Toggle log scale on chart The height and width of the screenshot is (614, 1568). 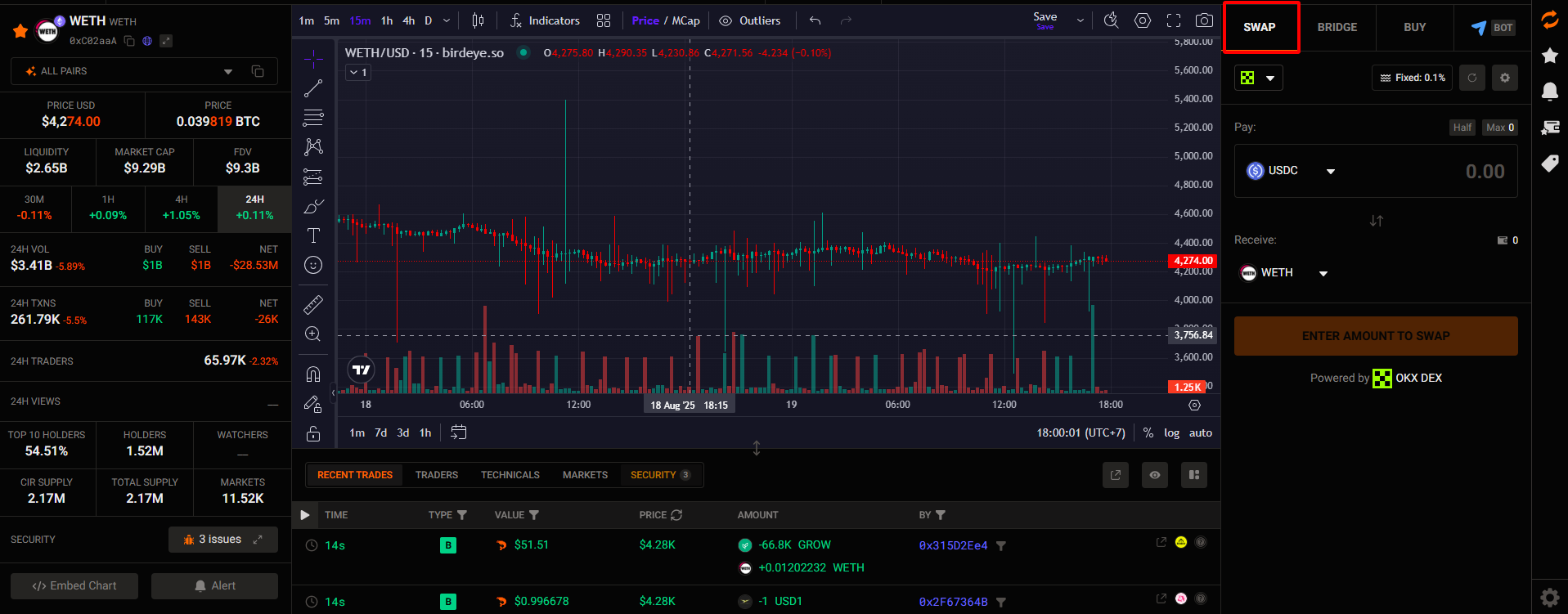1172,432
